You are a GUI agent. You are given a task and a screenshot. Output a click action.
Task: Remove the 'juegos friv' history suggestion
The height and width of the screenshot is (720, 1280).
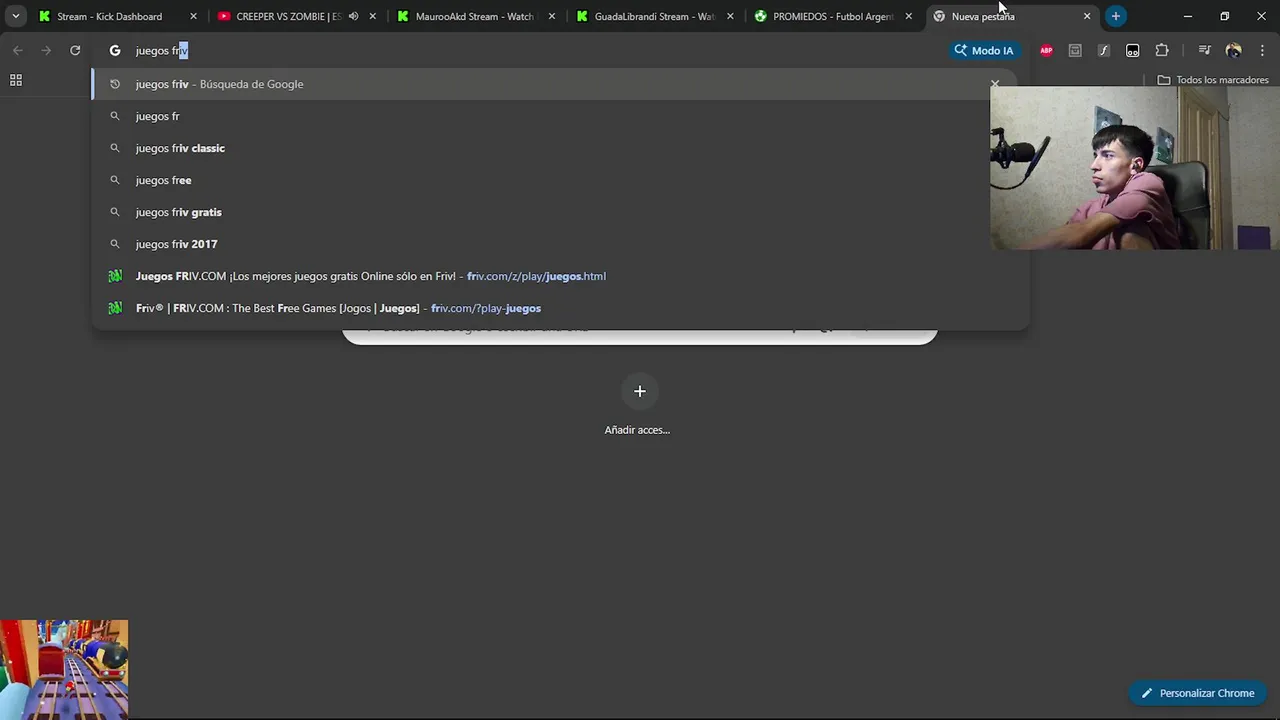click(995, 84)
